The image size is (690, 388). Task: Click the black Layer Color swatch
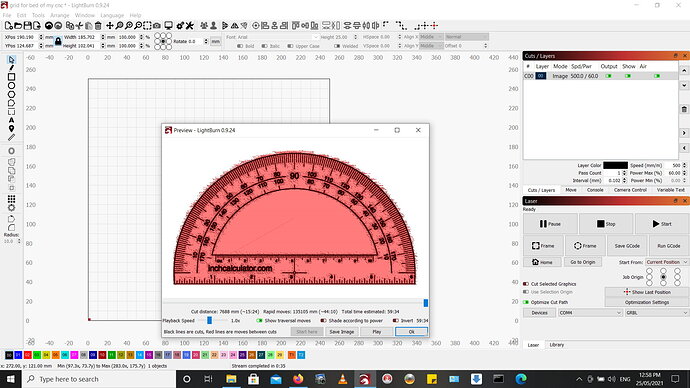click(615, 165)
